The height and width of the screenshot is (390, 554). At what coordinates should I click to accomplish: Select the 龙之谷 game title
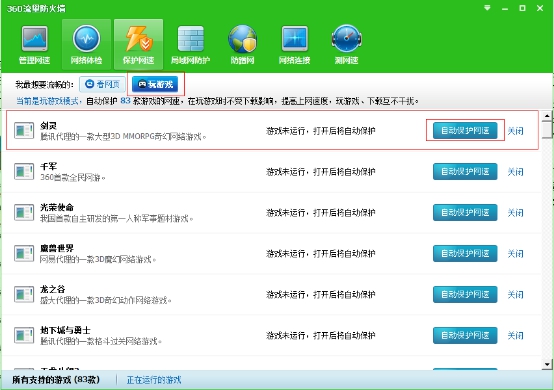tap(53, 289)
